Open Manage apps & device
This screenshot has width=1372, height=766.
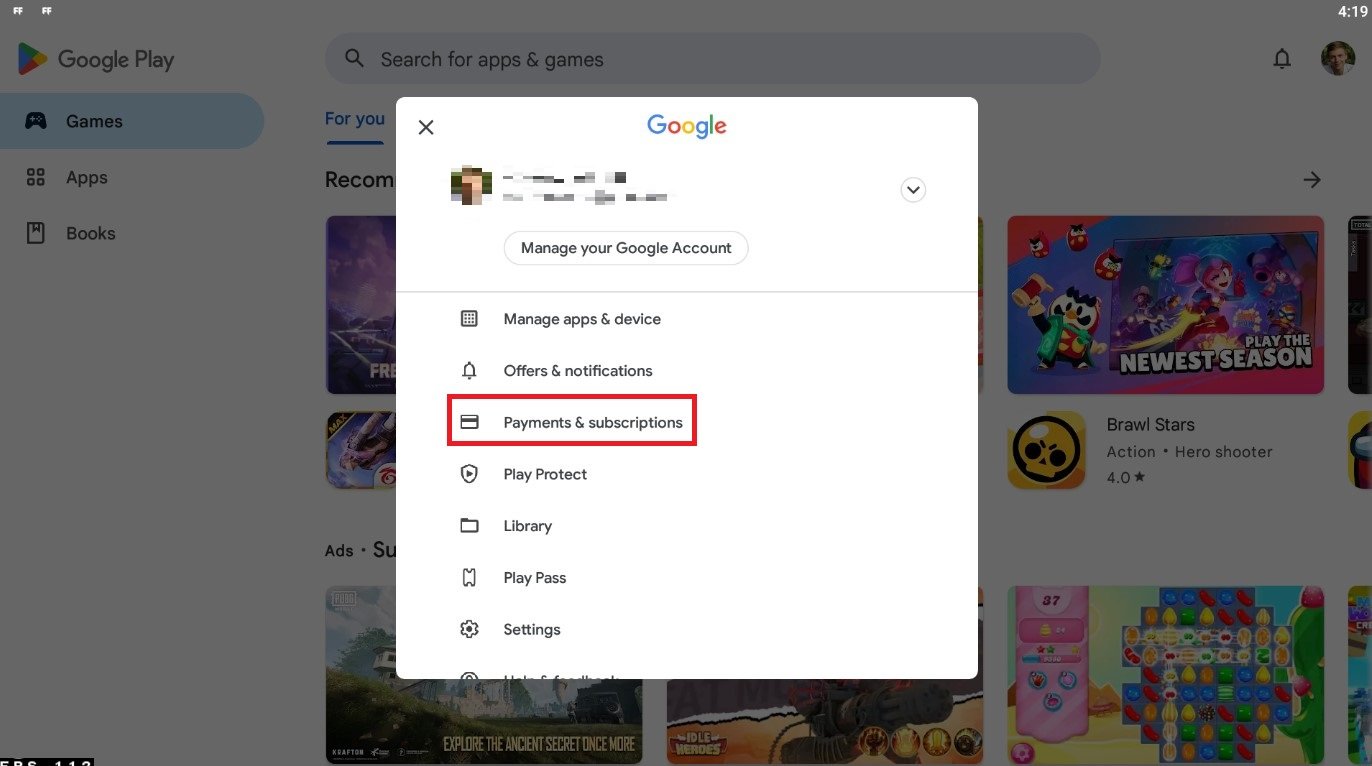(x=581, y=319)
